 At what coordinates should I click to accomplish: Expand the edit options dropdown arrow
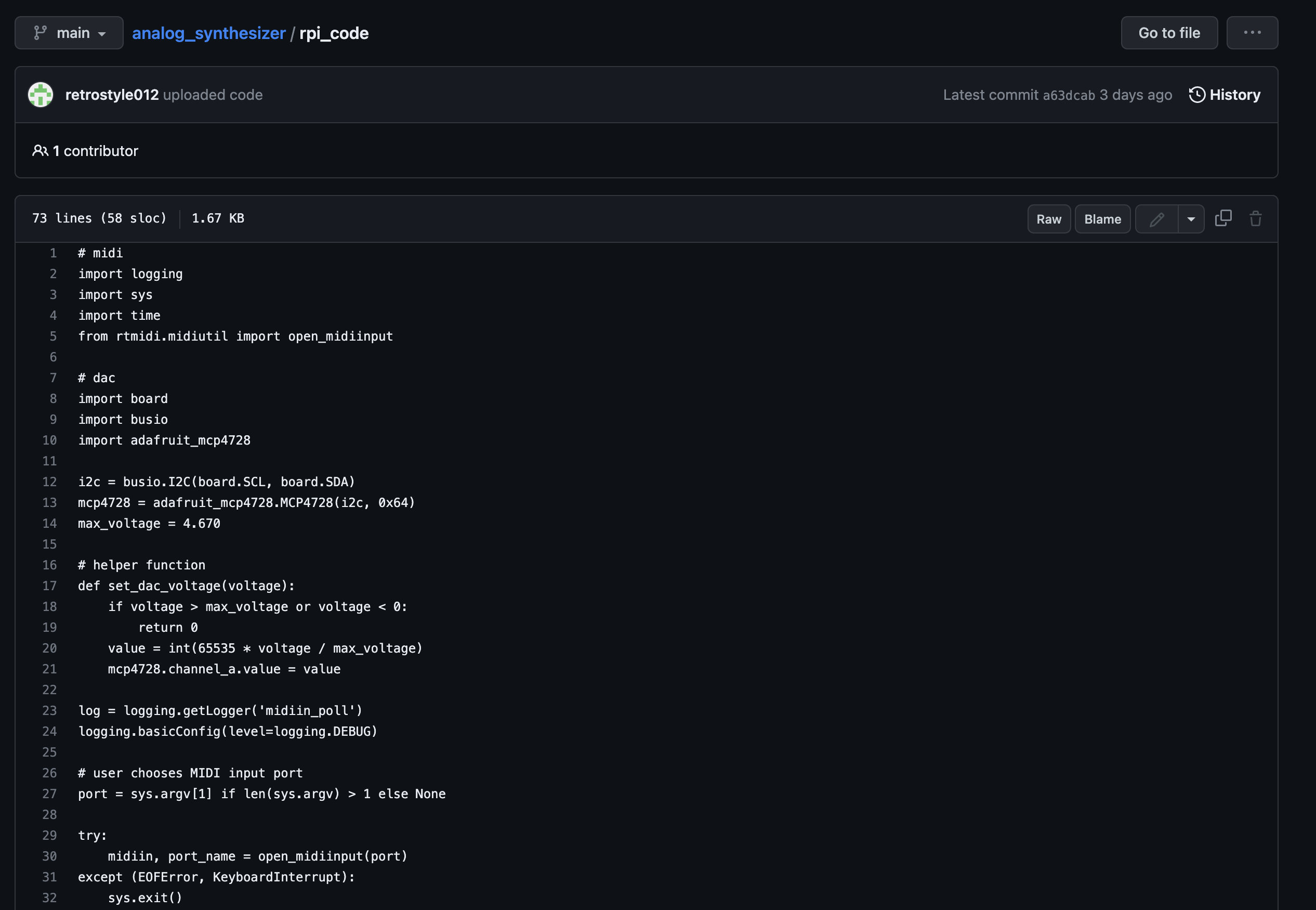[x=1191, y=219]
